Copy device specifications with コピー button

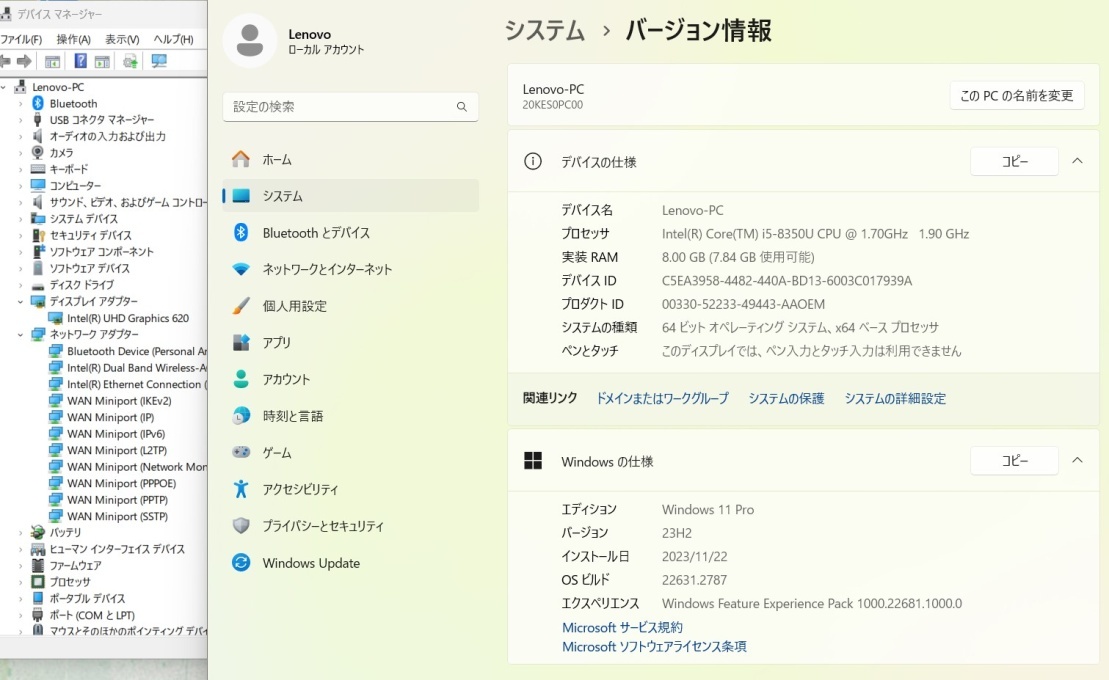point(1014,161)
